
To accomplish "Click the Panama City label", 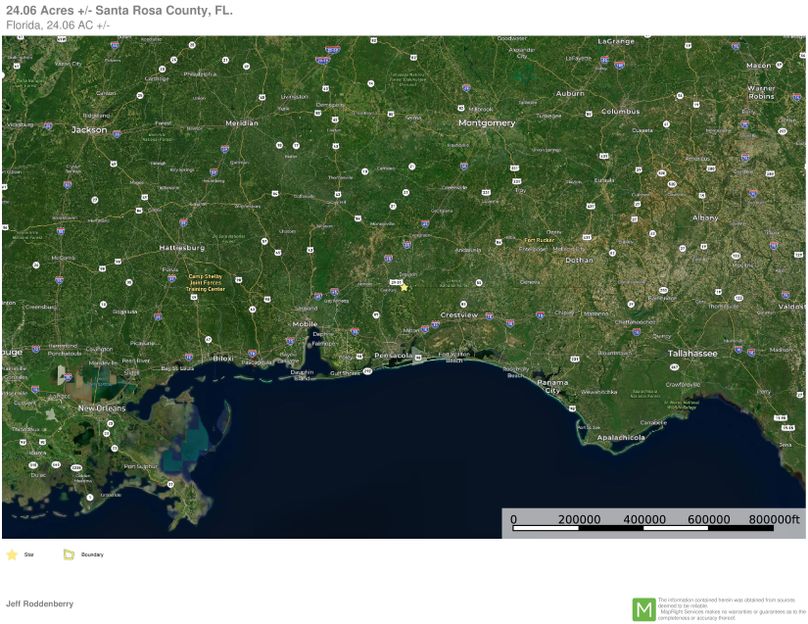I will pyautogui.click(x=552, y=386).
